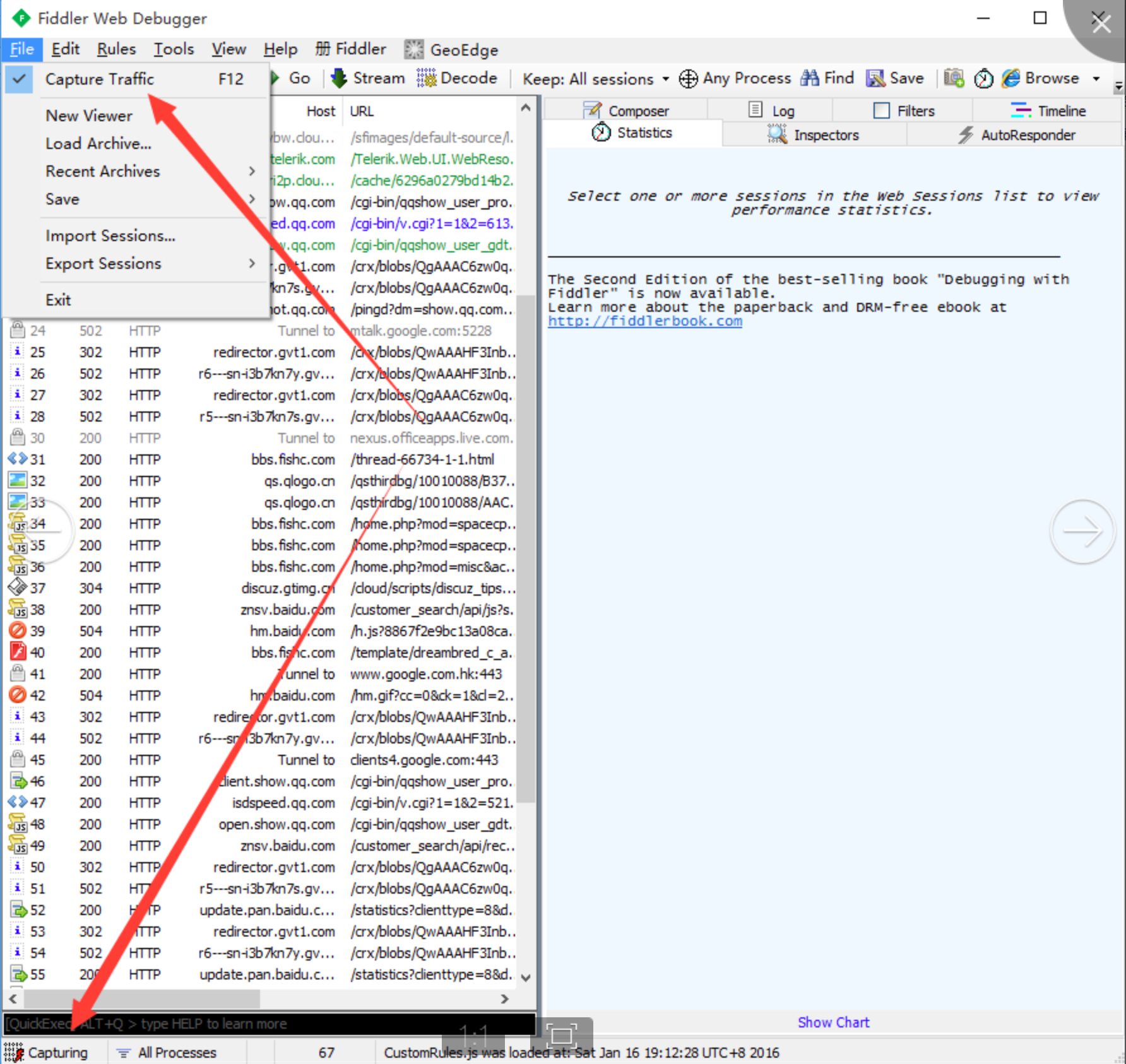This screenshot has width=1126, height=1064.
Task: Click the Save toolbar icon
Action: [875, 78]
